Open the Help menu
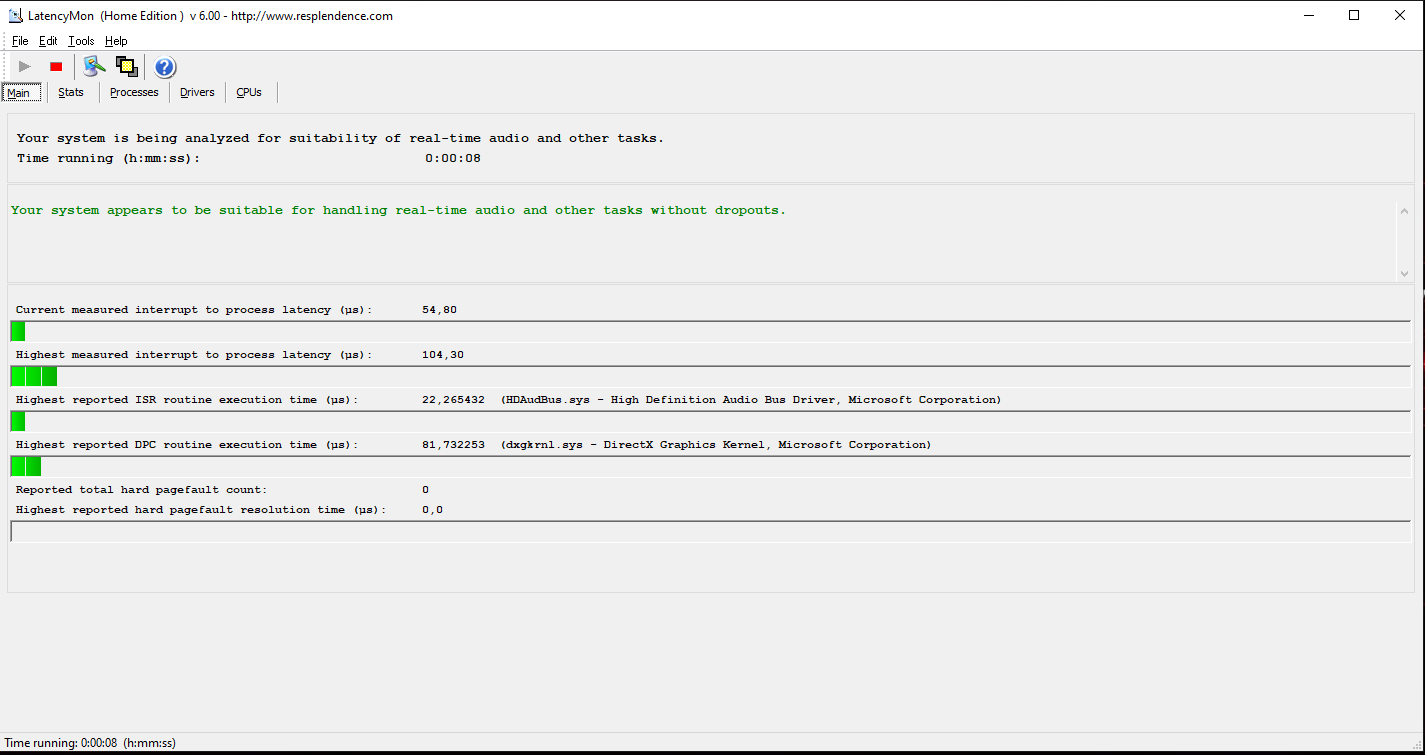Image resolution: width=1425 pixels, height=755 pixels. click(x=116, y=41)
